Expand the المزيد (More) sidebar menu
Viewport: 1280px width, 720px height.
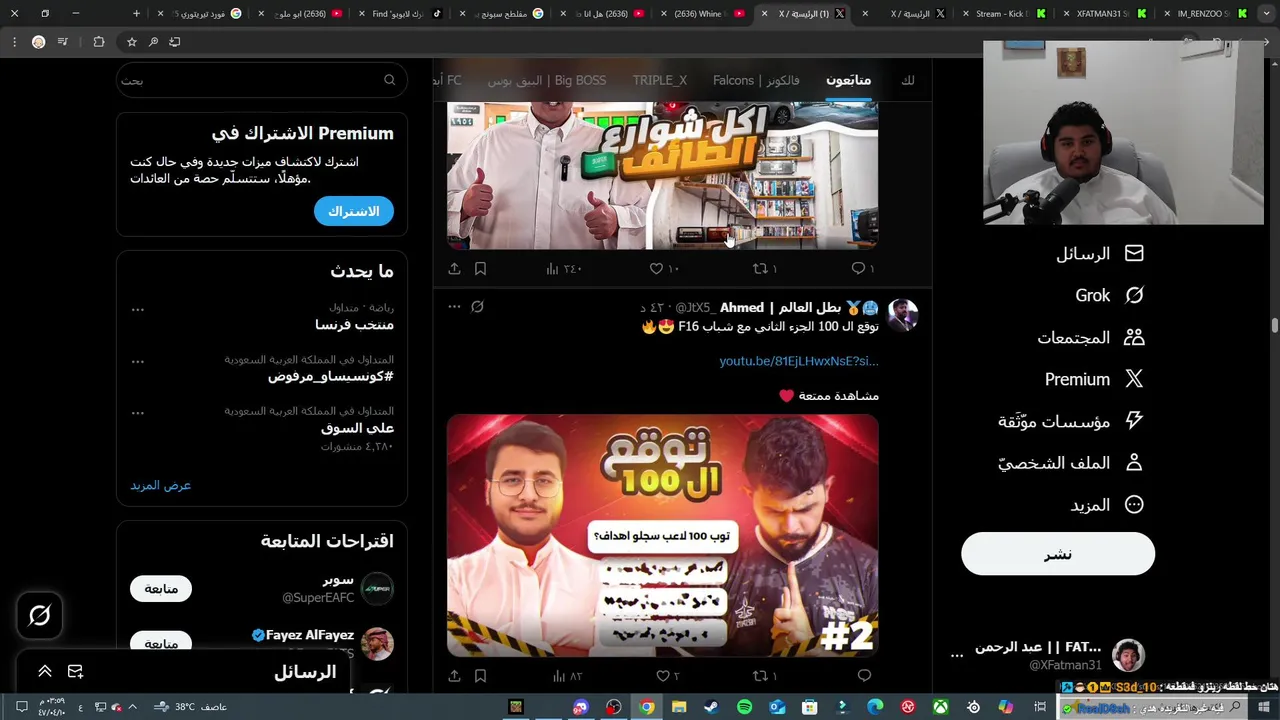pyautogui.click(x=1107, y=506)
